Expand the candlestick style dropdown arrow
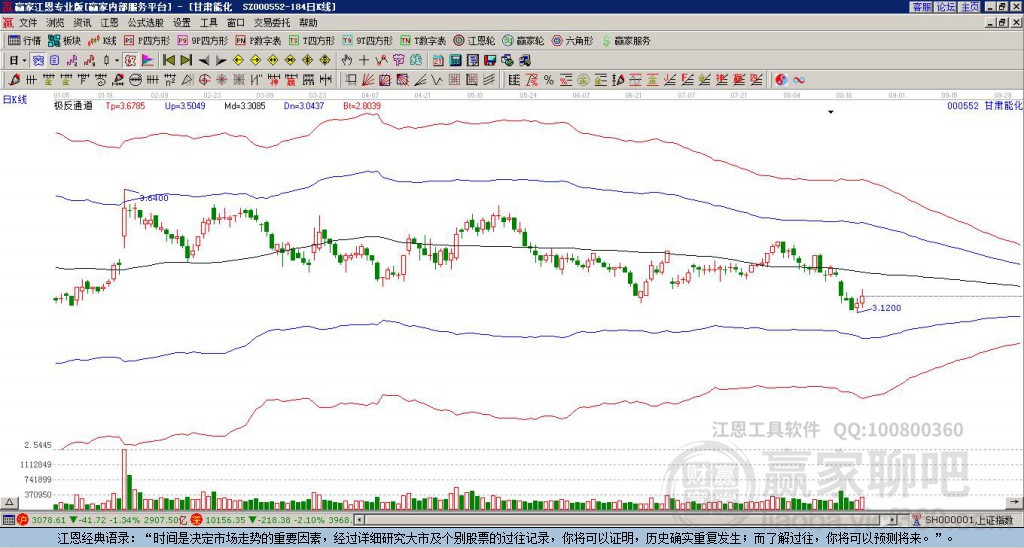Viewport: 1024px width, 548px height. click(x=117, y=60)
